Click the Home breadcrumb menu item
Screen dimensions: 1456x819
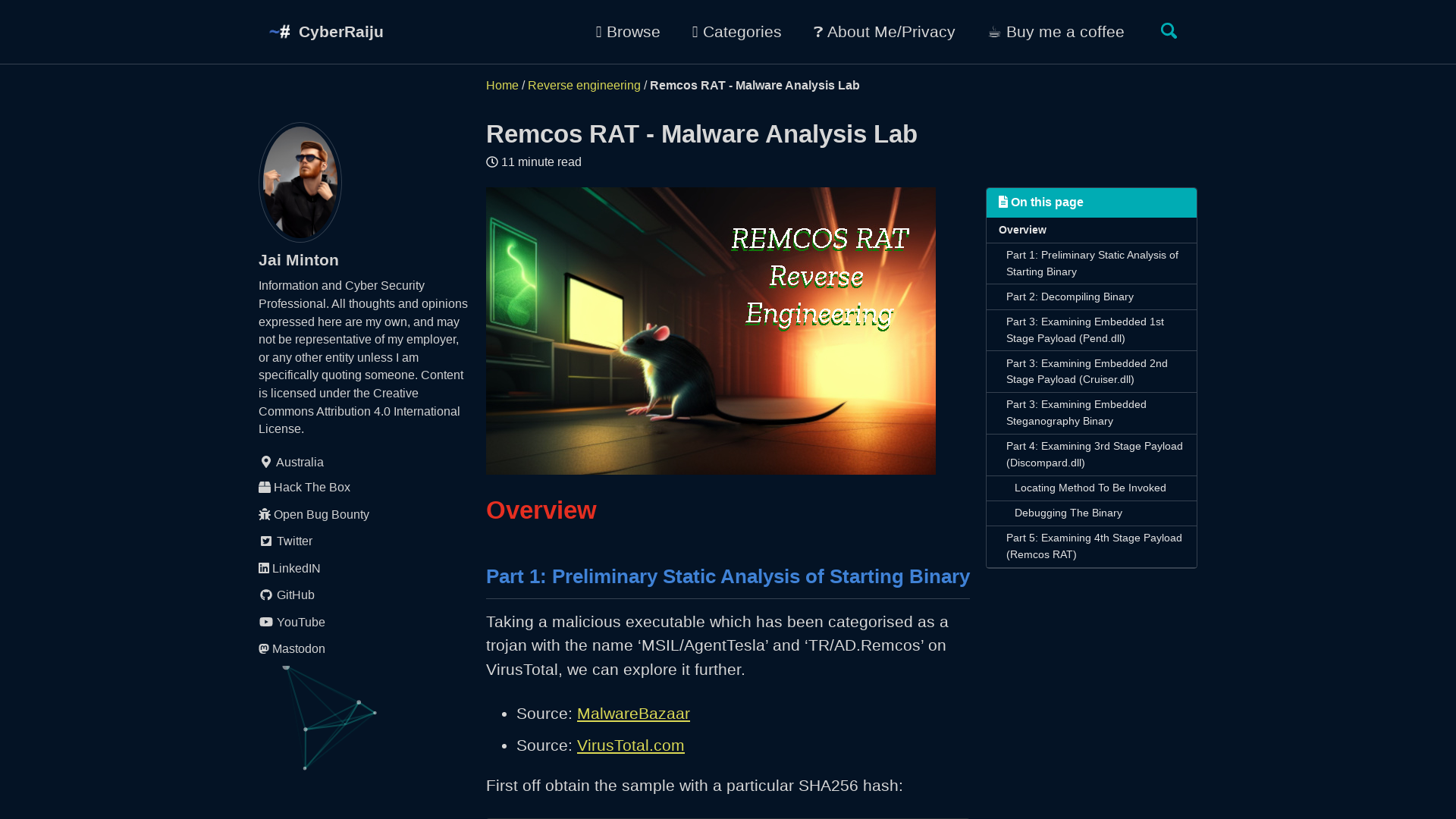502,85
